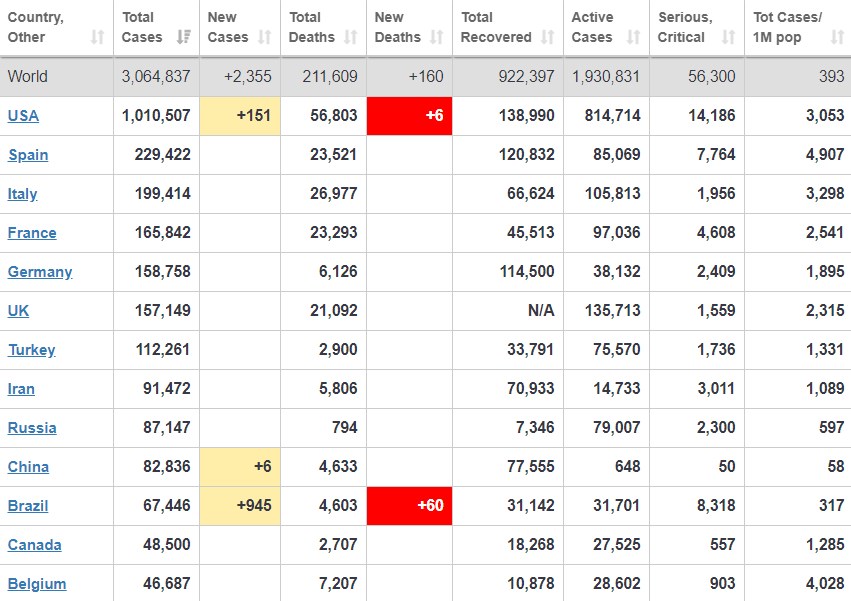
Task: Click Brazil new cases cell +945
Action: point(240,505)
